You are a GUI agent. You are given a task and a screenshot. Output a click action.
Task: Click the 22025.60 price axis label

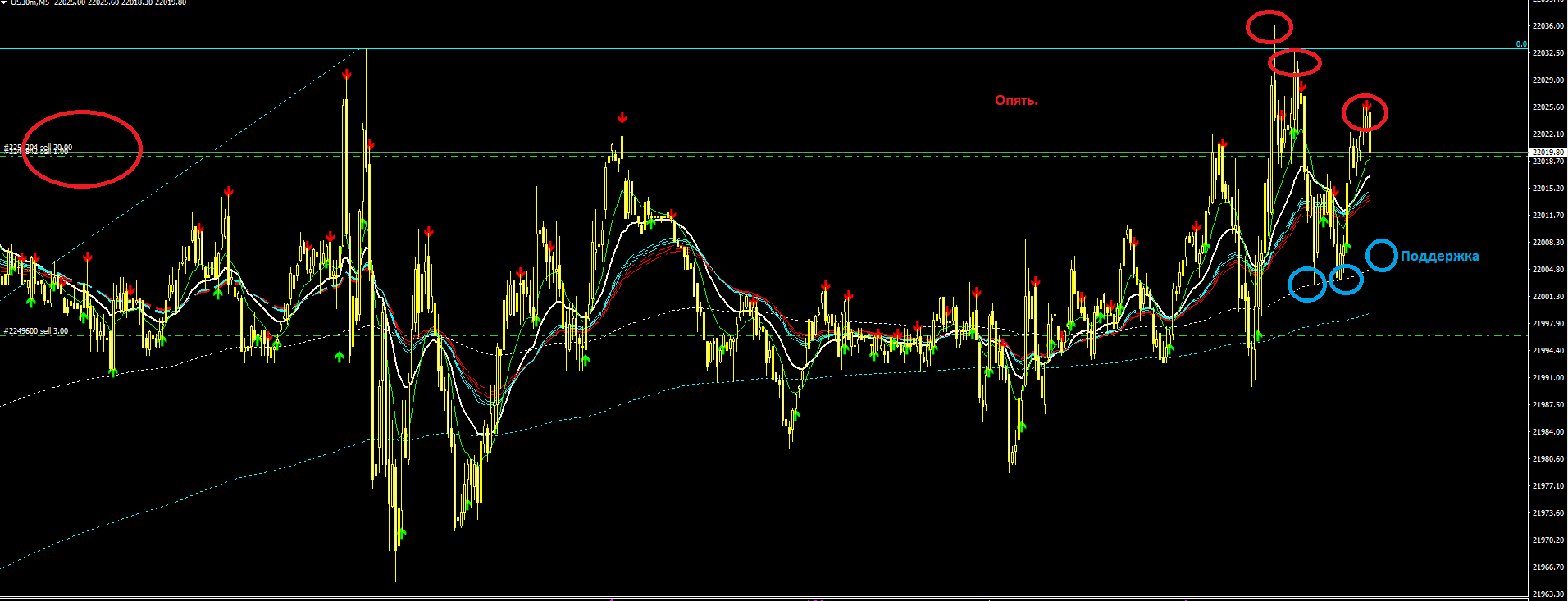1548,107
